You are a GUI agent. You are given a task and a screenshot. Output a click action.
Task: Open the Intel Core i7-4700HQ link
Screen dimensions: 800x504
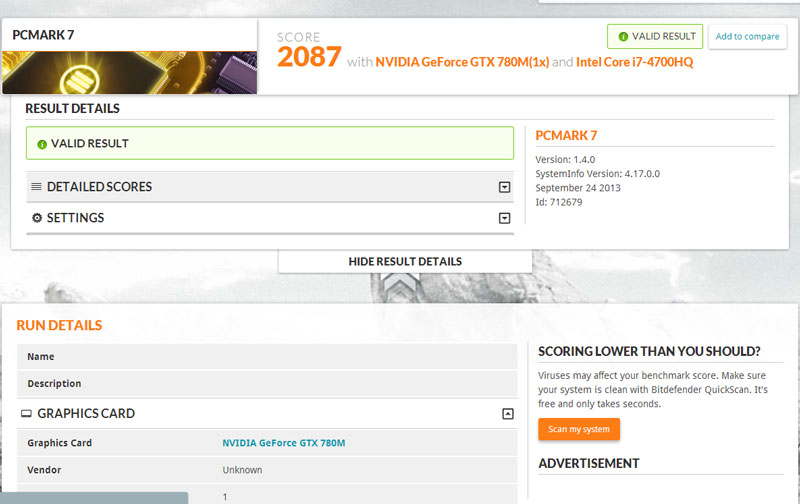coord(634,62)
